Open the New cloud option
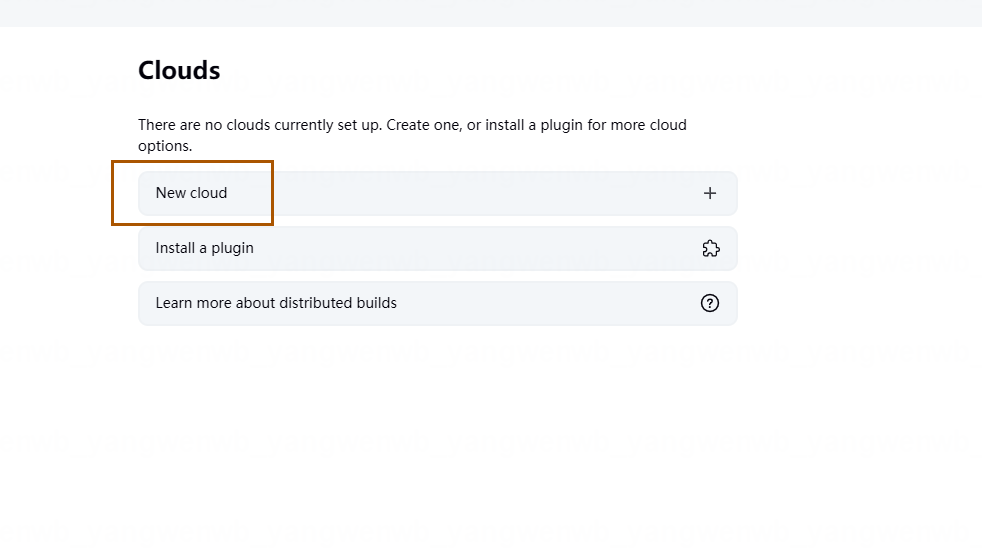This screenshot has width=982, height=556. (437, 193)
